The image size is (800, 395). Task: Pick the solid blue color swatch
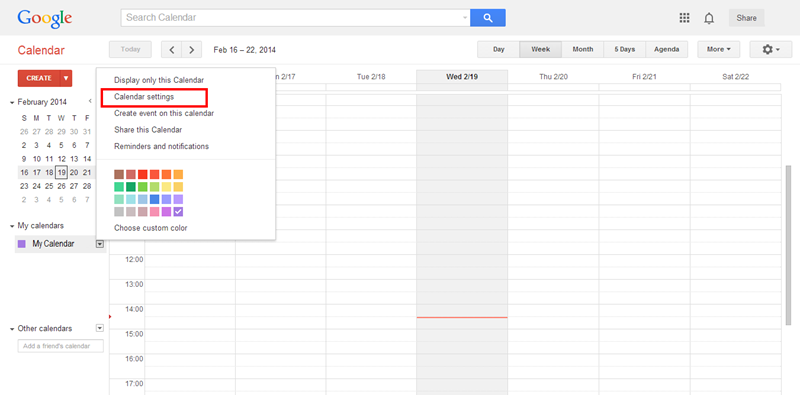(155, 199)
